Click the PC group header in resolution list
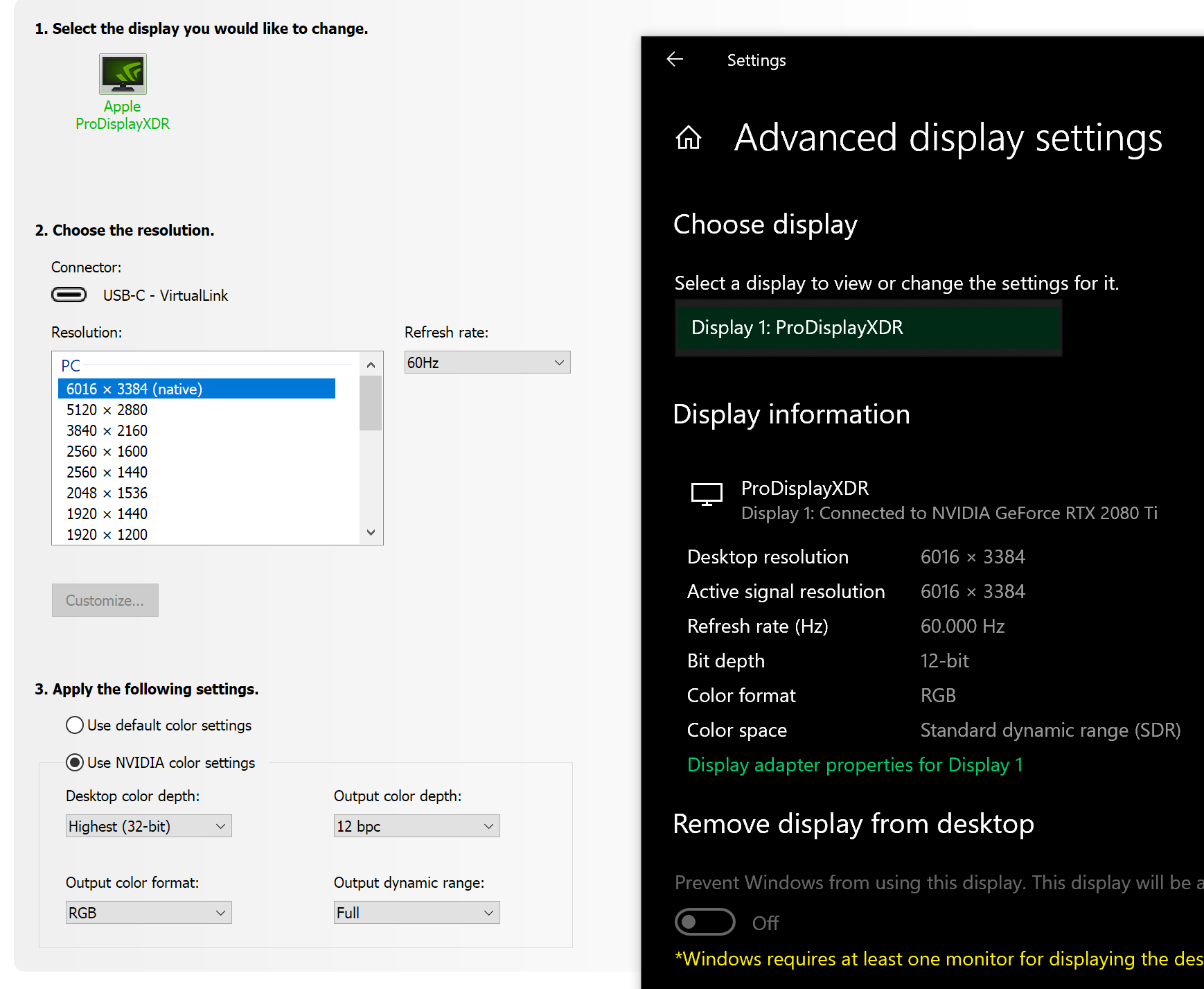This screenshot has height=989, width=1204. (x=71, y=365)
